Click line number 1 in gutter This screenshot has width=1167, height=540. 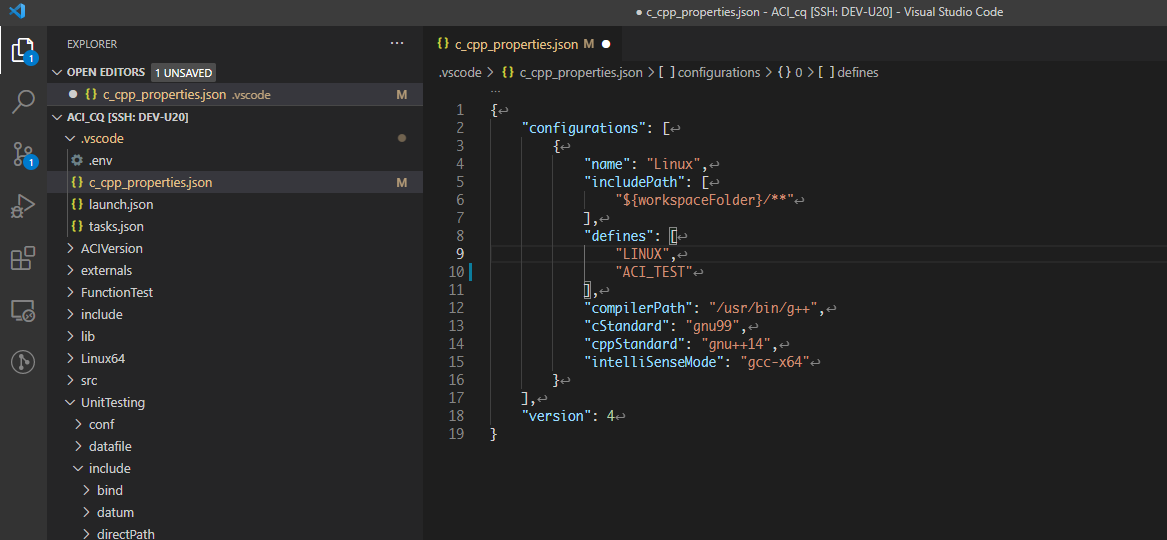pyautogui.click(x=461, y=109)
